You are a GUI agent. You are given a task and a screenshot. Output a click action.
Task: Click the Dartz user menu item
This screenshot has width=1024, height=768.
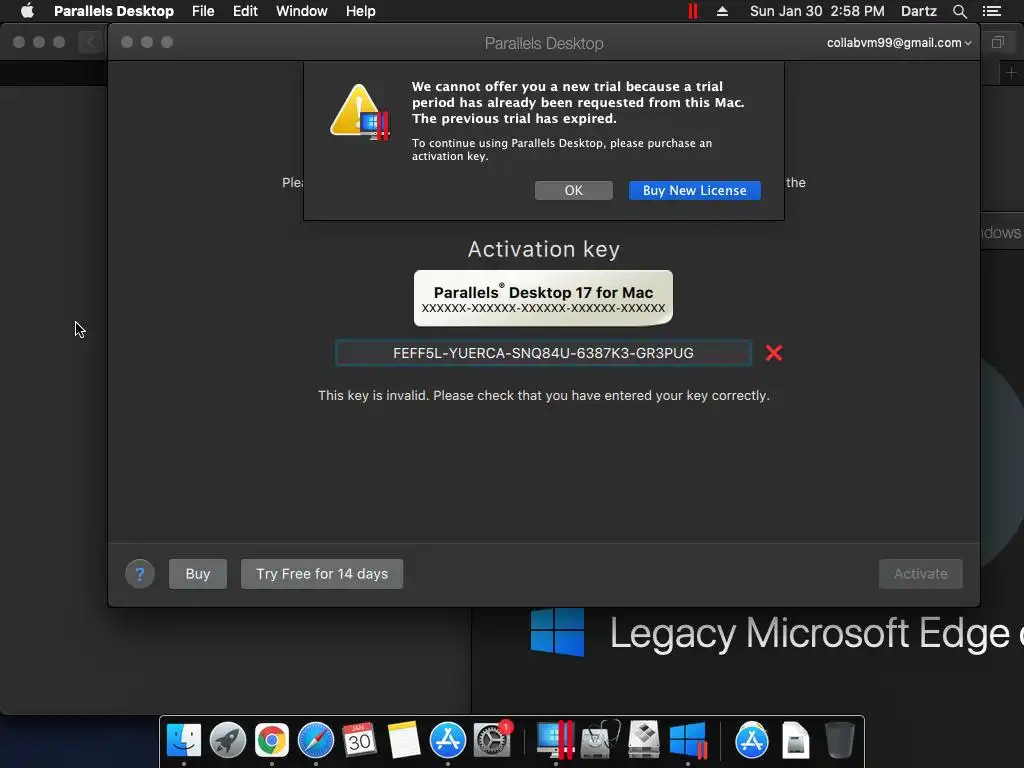pos(919,11)
